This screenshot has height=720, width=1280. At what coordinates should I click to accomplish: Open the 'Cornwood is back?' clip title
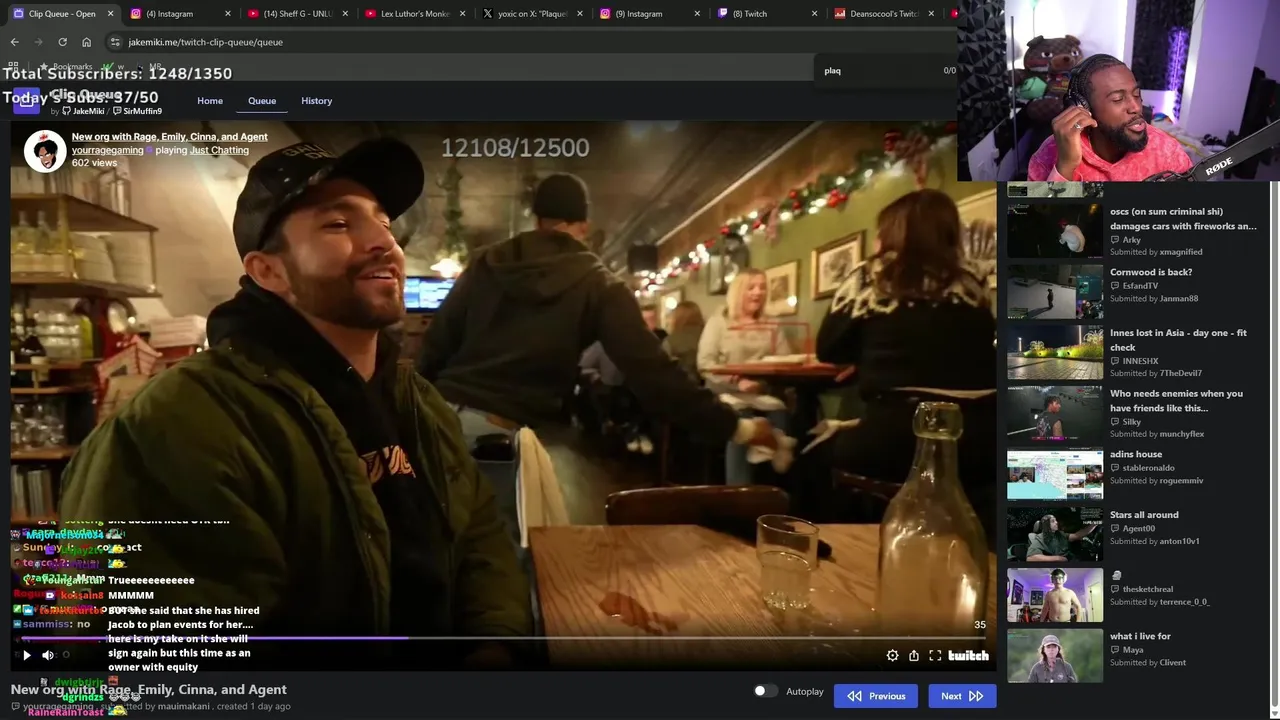pyautogui.click(x=1151, y=272)
